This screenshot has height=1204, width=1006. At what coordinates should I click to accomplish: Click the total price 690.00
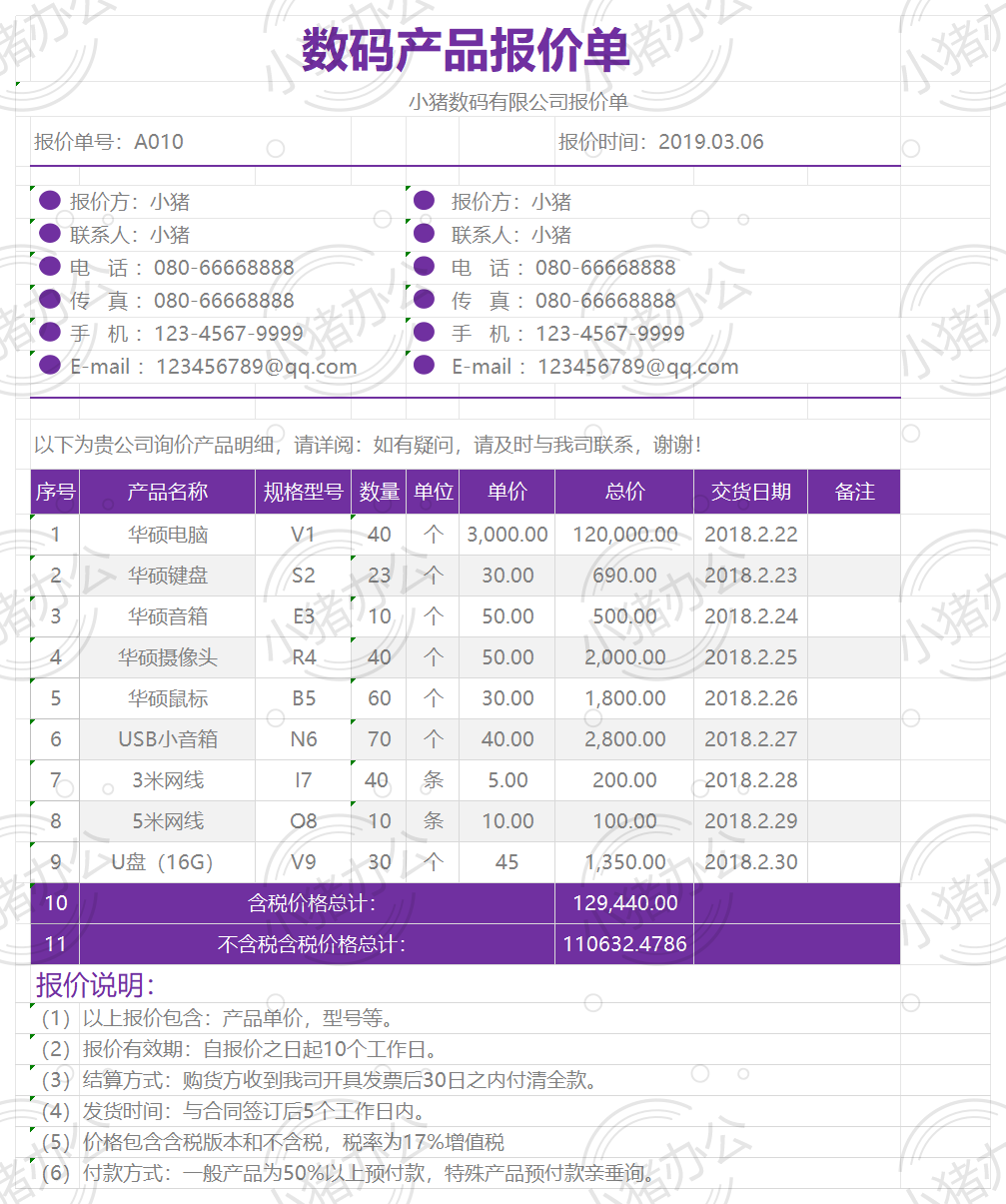point(625,576)
